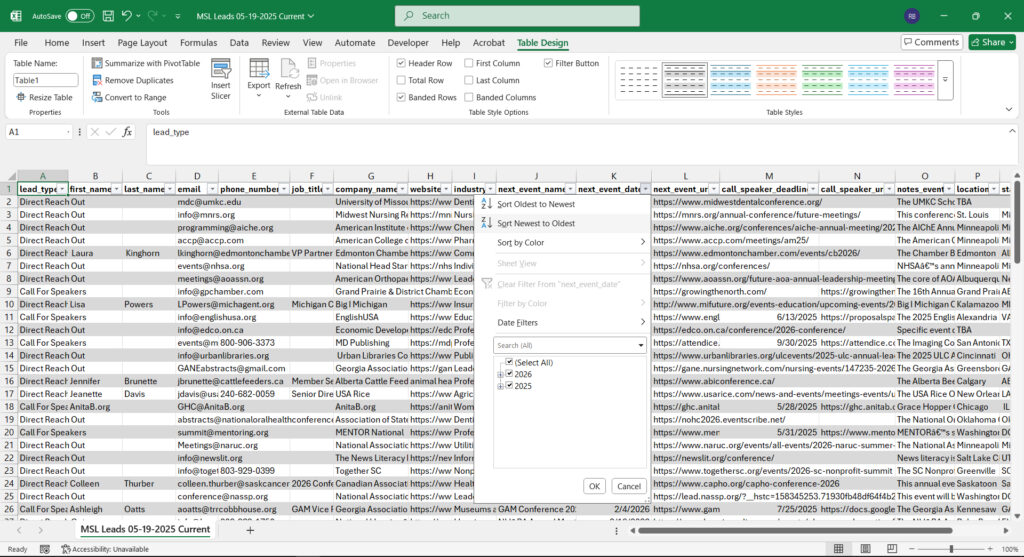Click the Excel app icon

click(x=16, y=16)
